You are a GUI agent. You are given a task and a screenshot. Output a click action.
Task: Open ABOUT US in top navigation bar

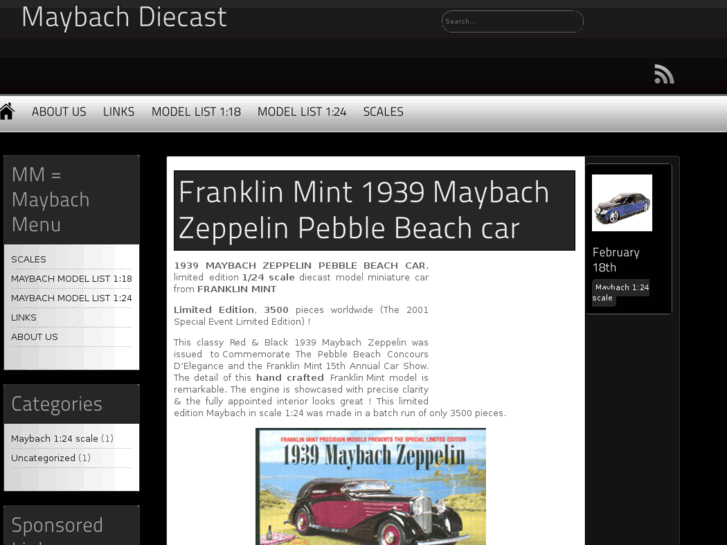coord(59,112)
